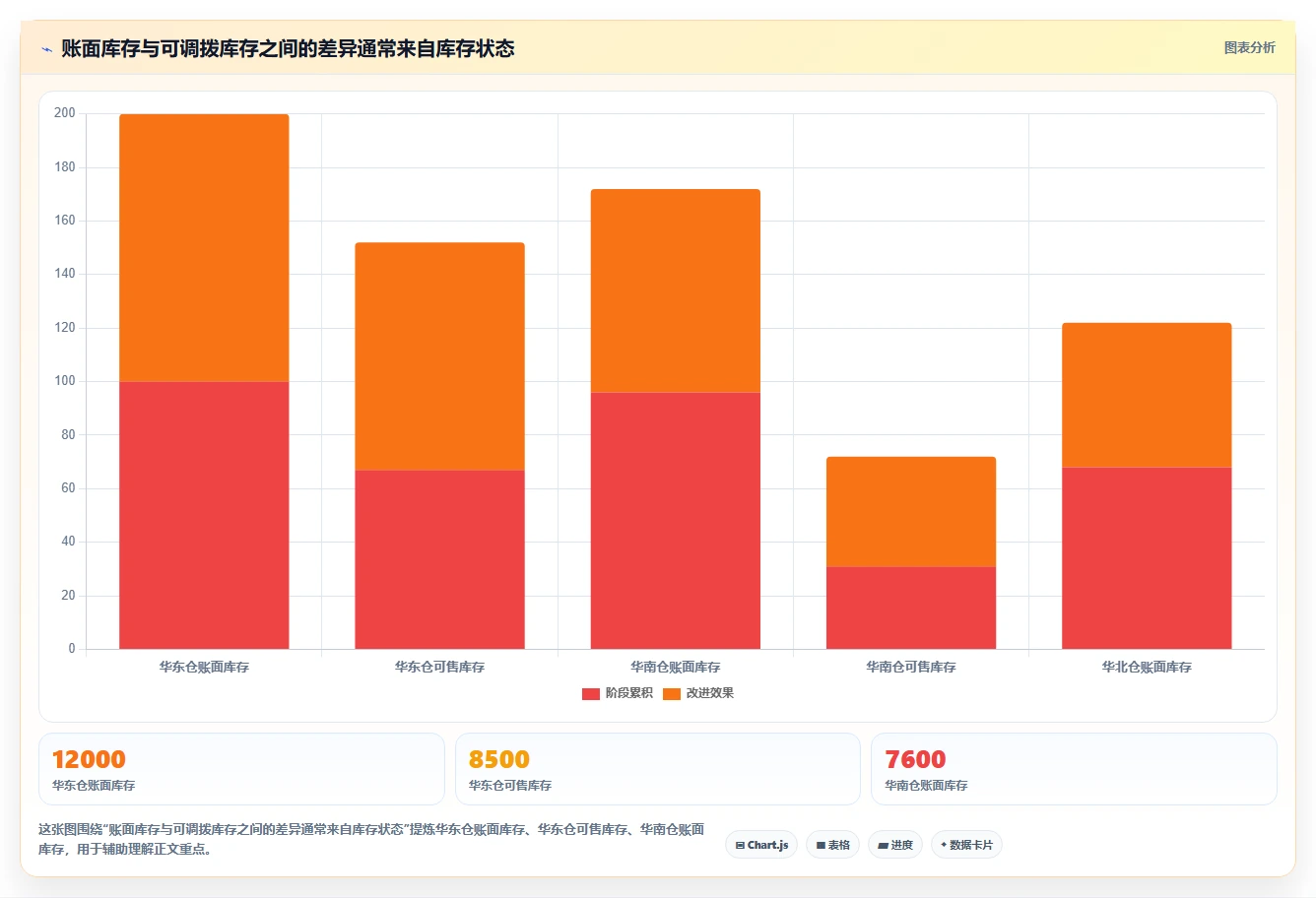Click the y-axis value 100

click(65, 381)
